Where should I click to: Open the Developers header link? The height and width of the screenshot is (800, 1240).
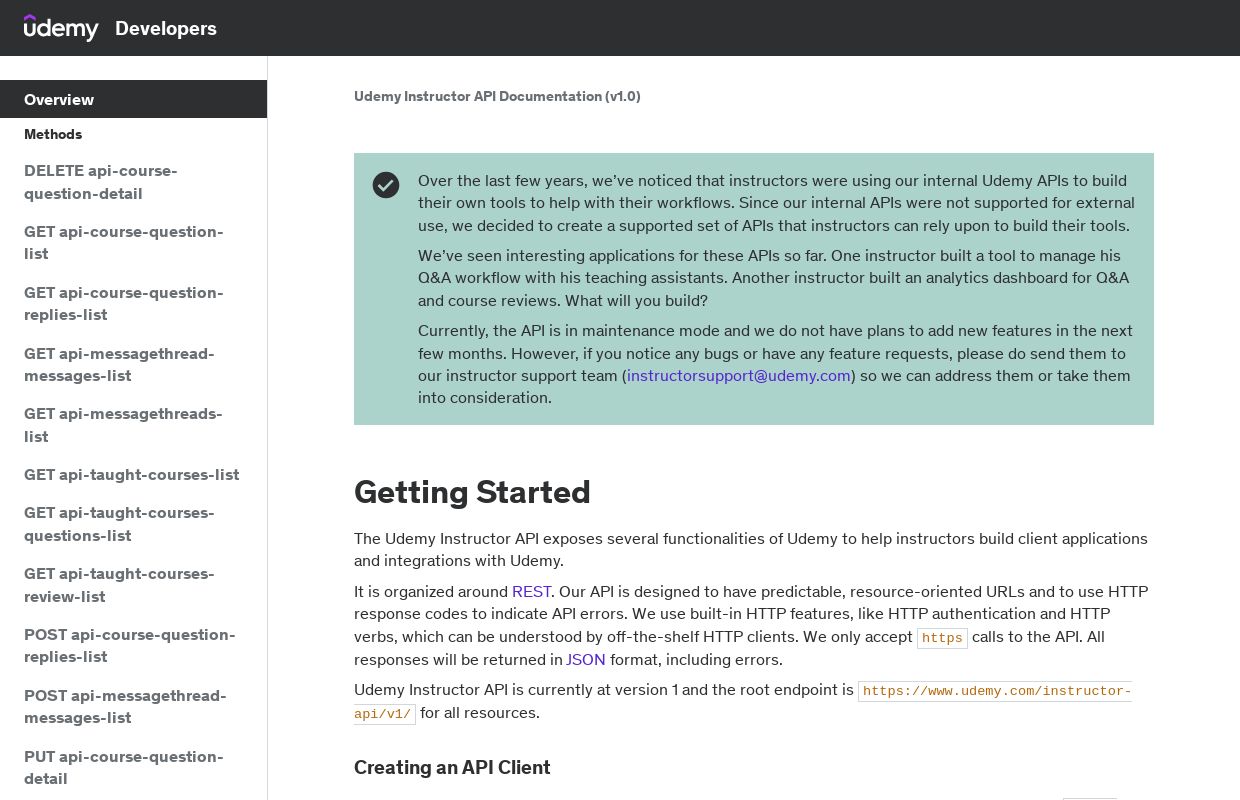click(x=166, y=28)
